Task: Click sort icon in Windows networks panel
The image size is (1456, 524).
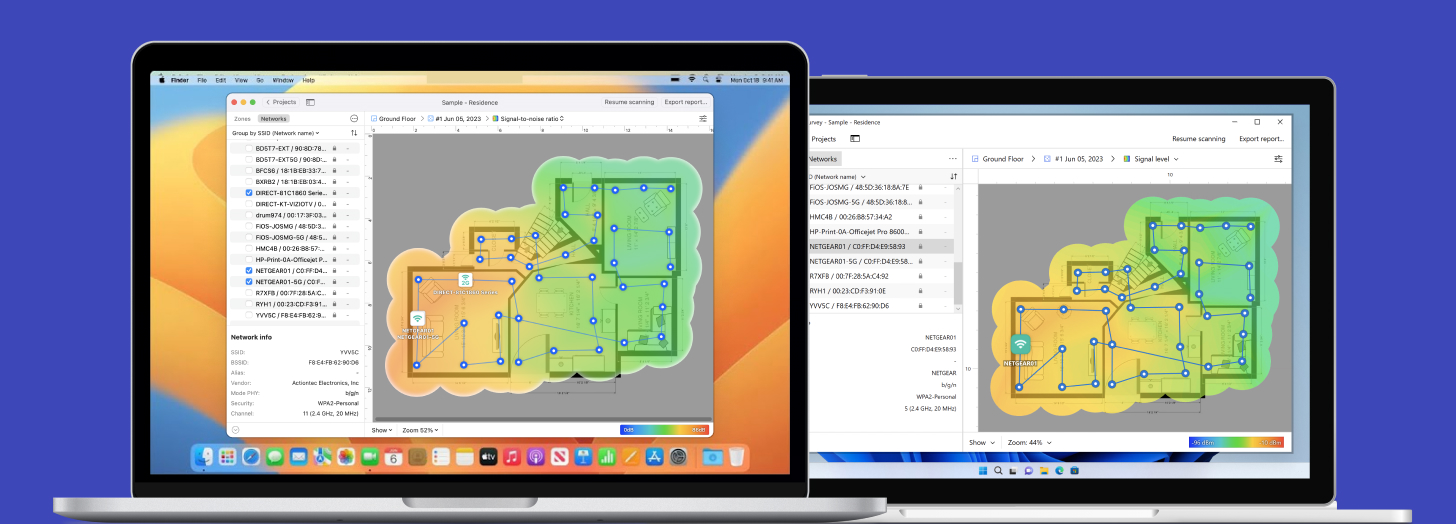Action: 953,176
